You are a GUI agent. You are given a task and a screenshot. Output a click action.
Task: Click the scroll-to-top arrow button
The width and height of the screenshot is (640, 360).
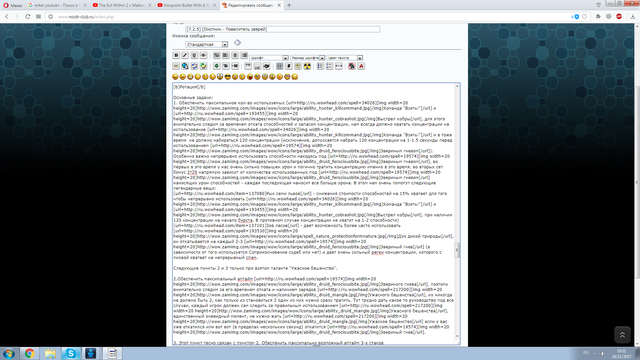(x=622, y=335)
